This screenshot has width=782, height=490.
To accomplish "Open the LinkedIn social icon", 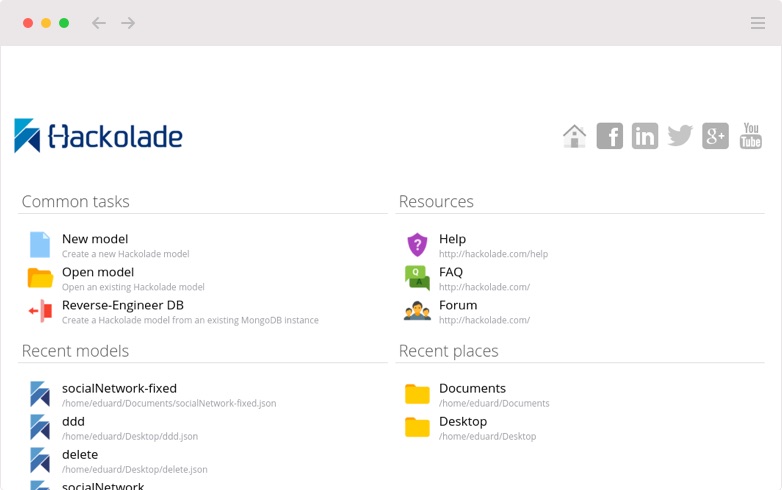I will [645, 136].
